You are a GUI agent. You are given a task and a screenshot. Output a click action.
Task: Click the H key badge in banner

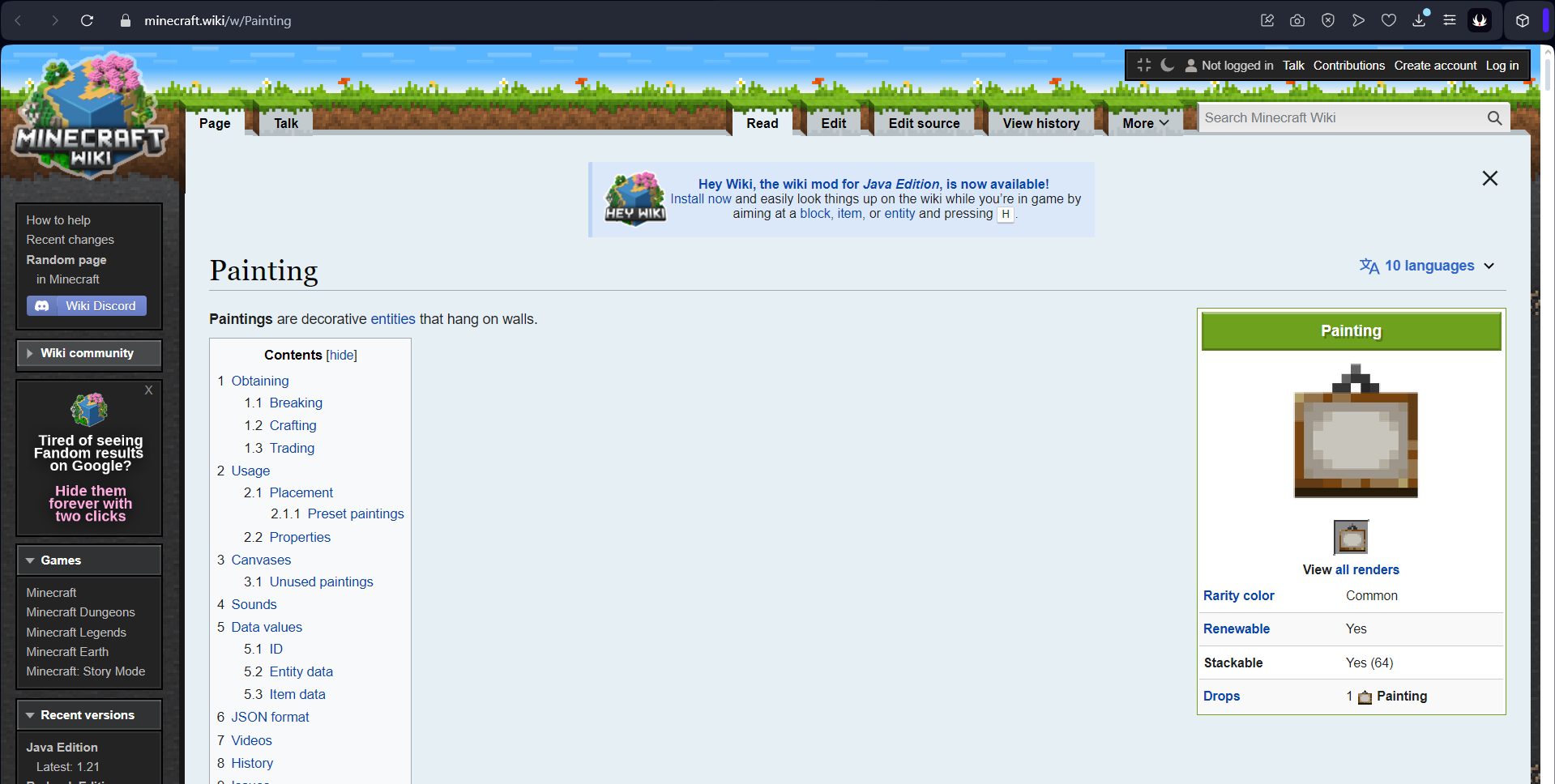click(x=1005, y=214)
